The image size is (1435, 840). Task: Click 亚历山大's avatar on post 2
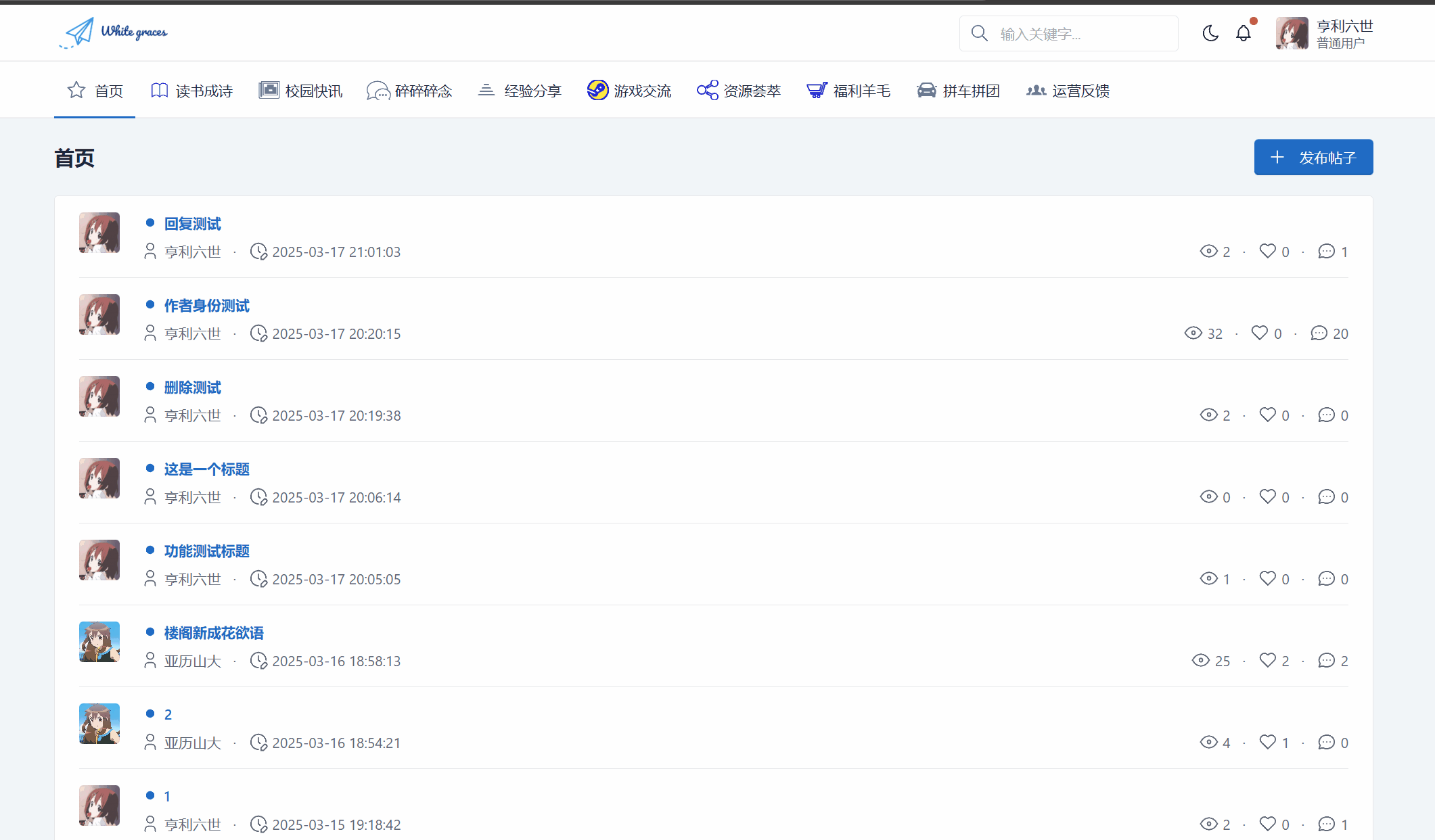[x=99, y=724]
